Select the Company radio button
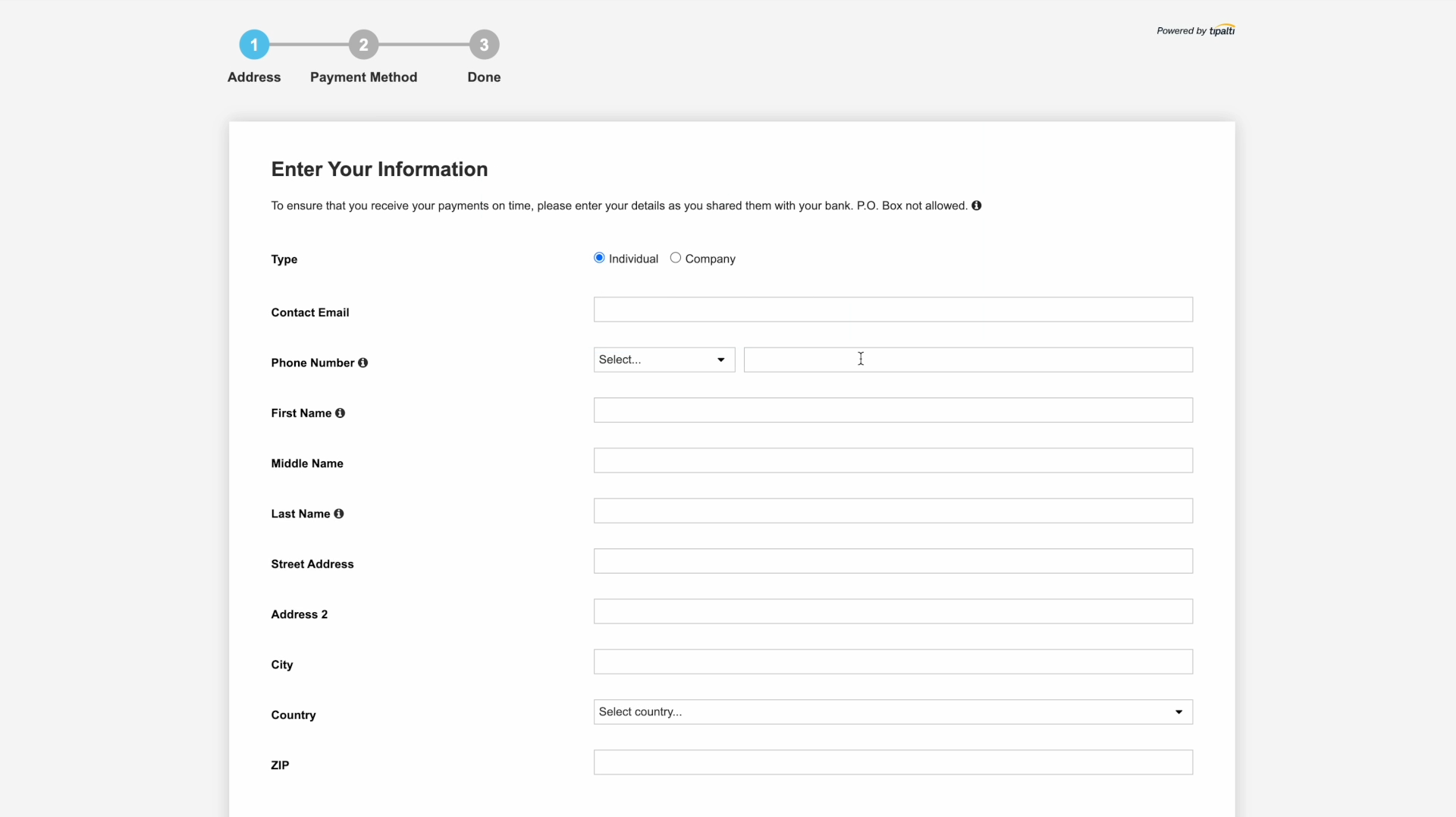1456x817 pixels. pyautogui.click(x=676, y=258)
